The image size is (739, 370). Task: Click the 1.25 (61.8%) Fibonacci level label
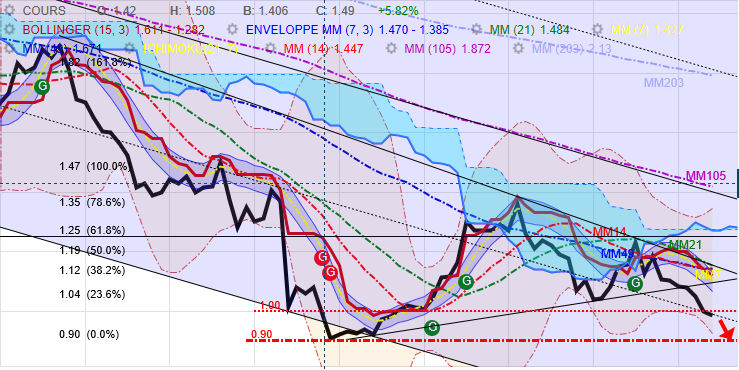[x=92, y=230]
